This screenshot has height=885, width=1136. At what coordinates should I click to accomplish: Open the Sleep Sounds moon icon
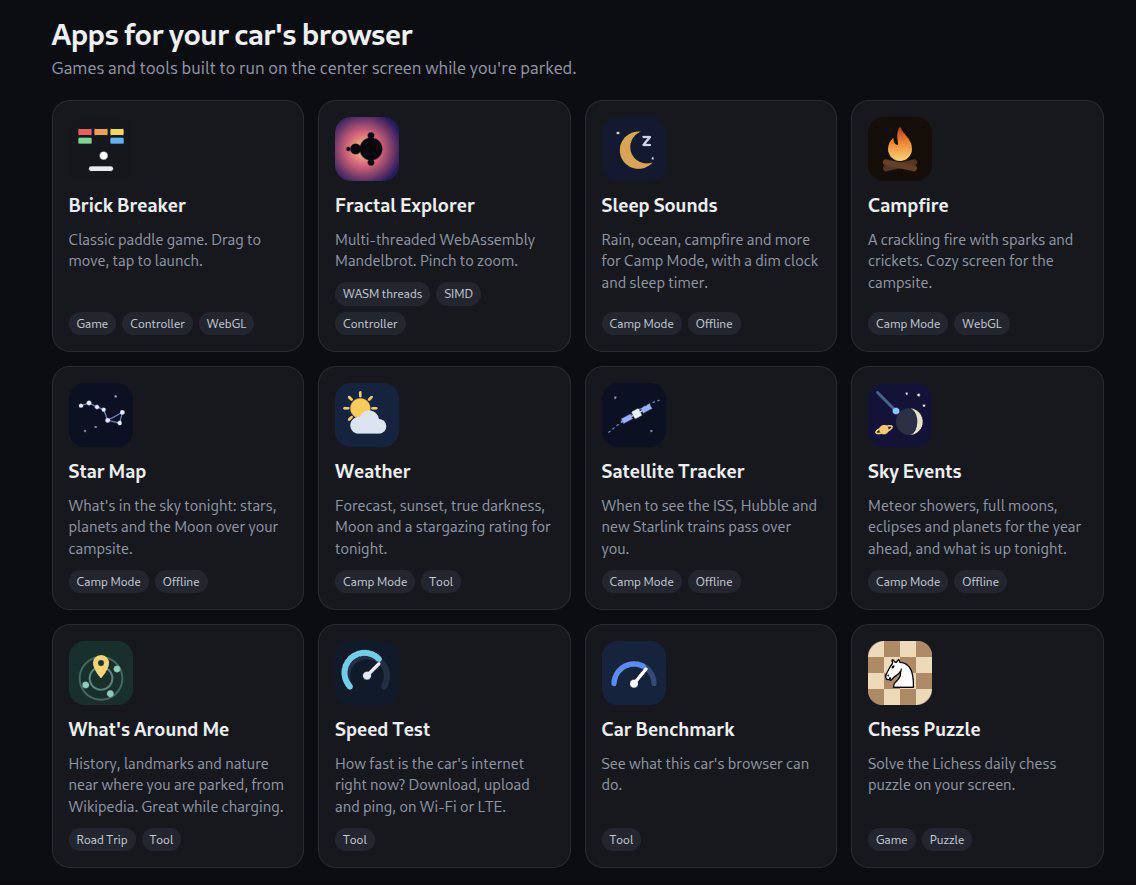click(x=633, y=148)
